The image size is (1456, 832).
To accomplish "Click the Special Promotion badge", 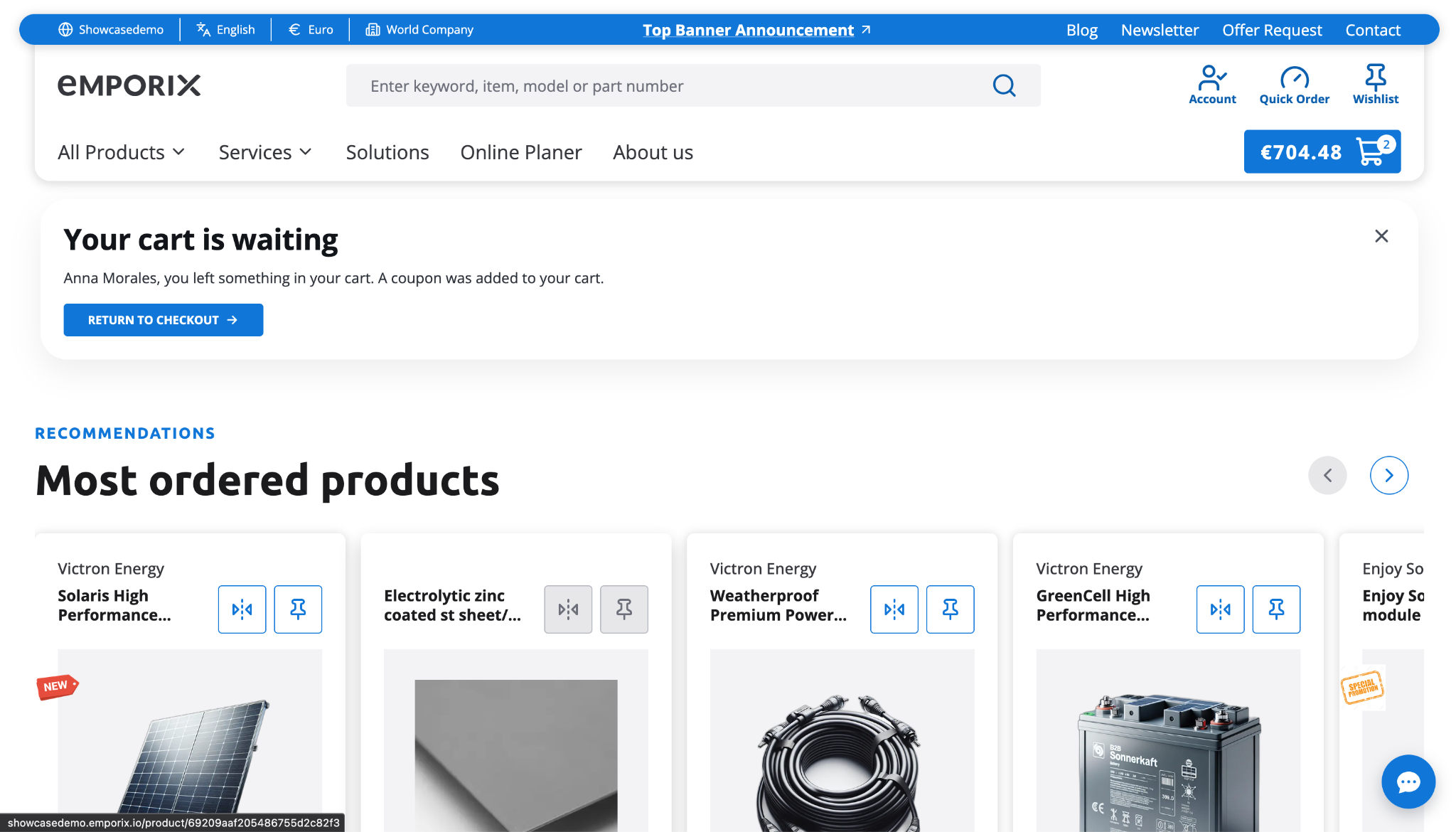I will [1362, 688].
